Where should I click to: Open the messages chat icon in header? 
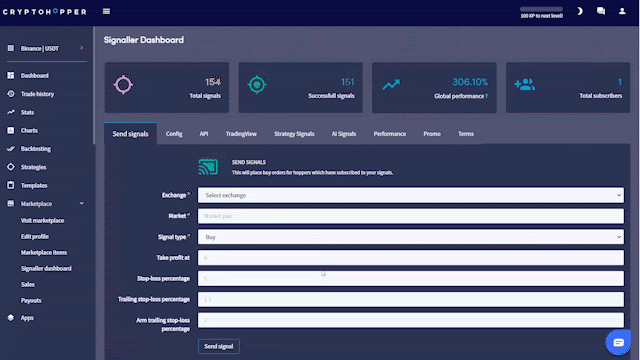(601, 11)
